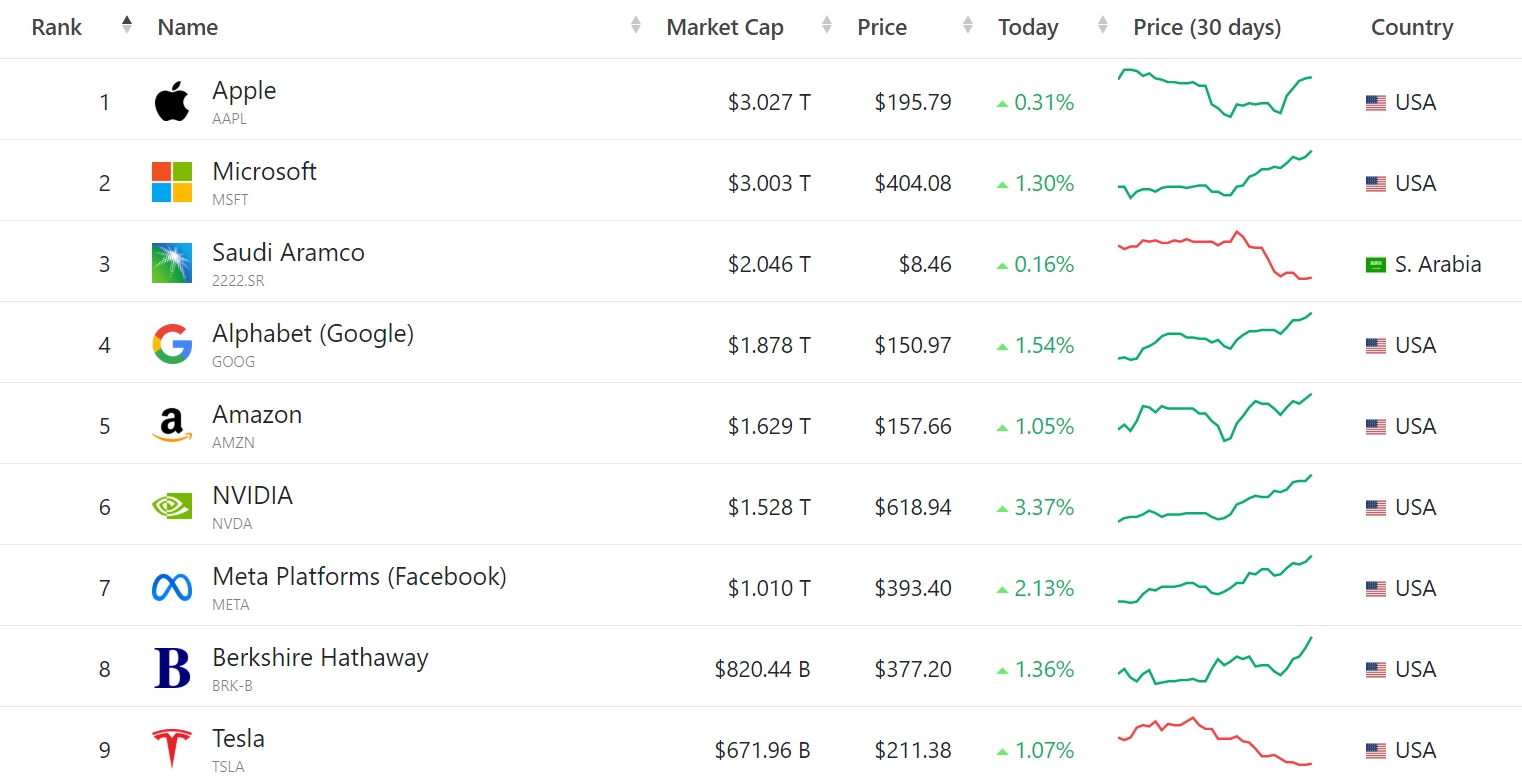Sort using the Name column arrows

tap(635, 24)
